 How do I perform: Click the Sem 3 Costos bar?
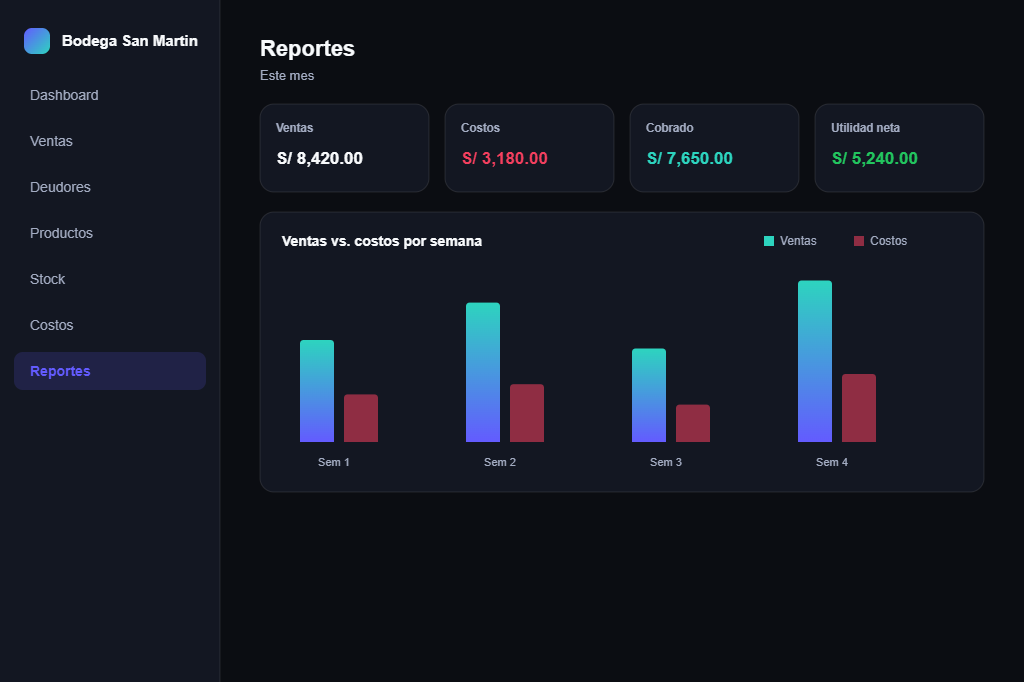(693, 423)
